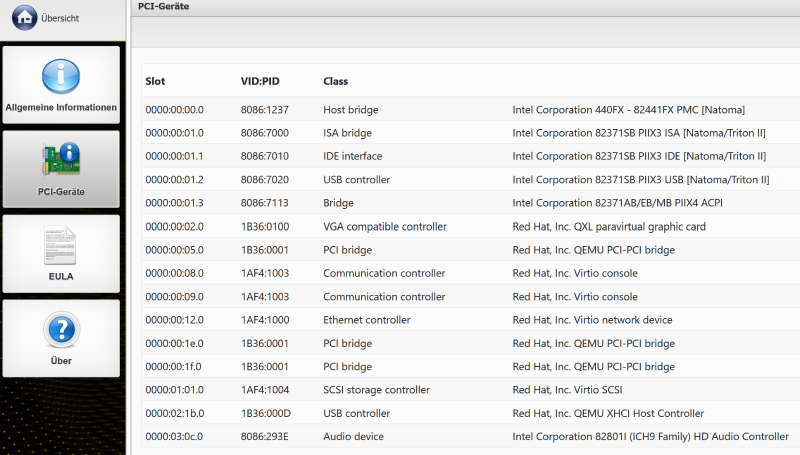
Task: Click the home icon next to Übersicht
Action: [x=25, y=17]
